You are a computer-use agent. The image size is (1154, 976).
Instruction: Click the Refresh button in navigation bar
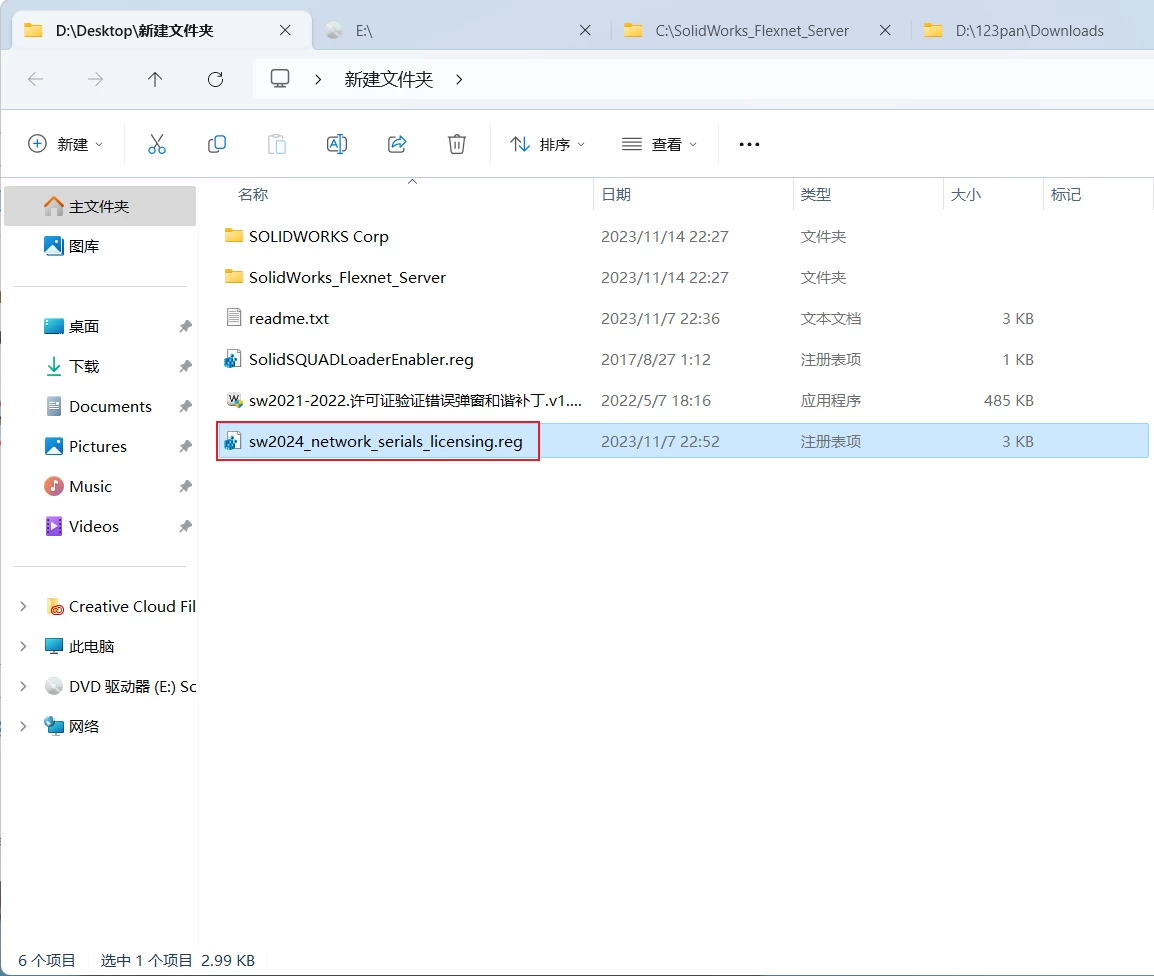(215, 79)
